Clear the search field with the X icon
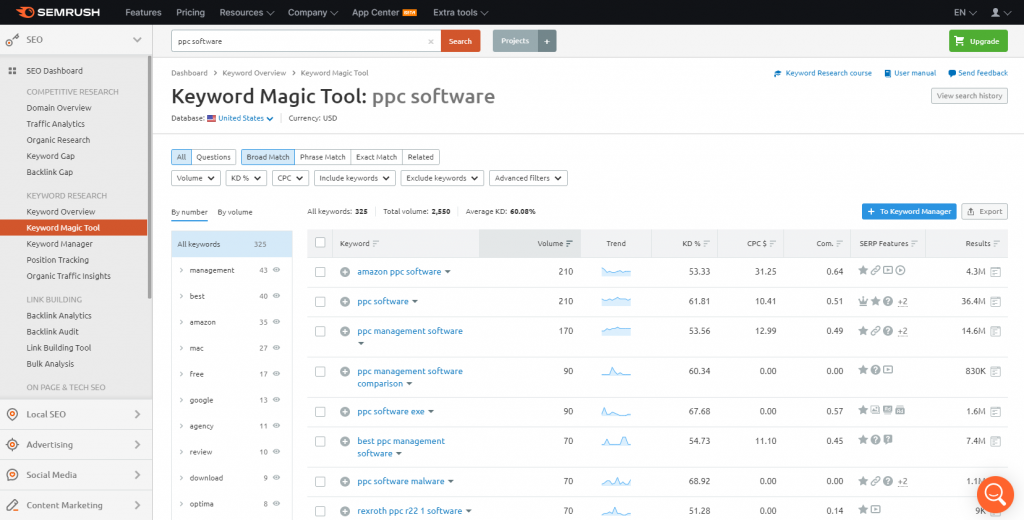Image resolution: width=1024 pixels, height=520 pixels. pos(431,42)
